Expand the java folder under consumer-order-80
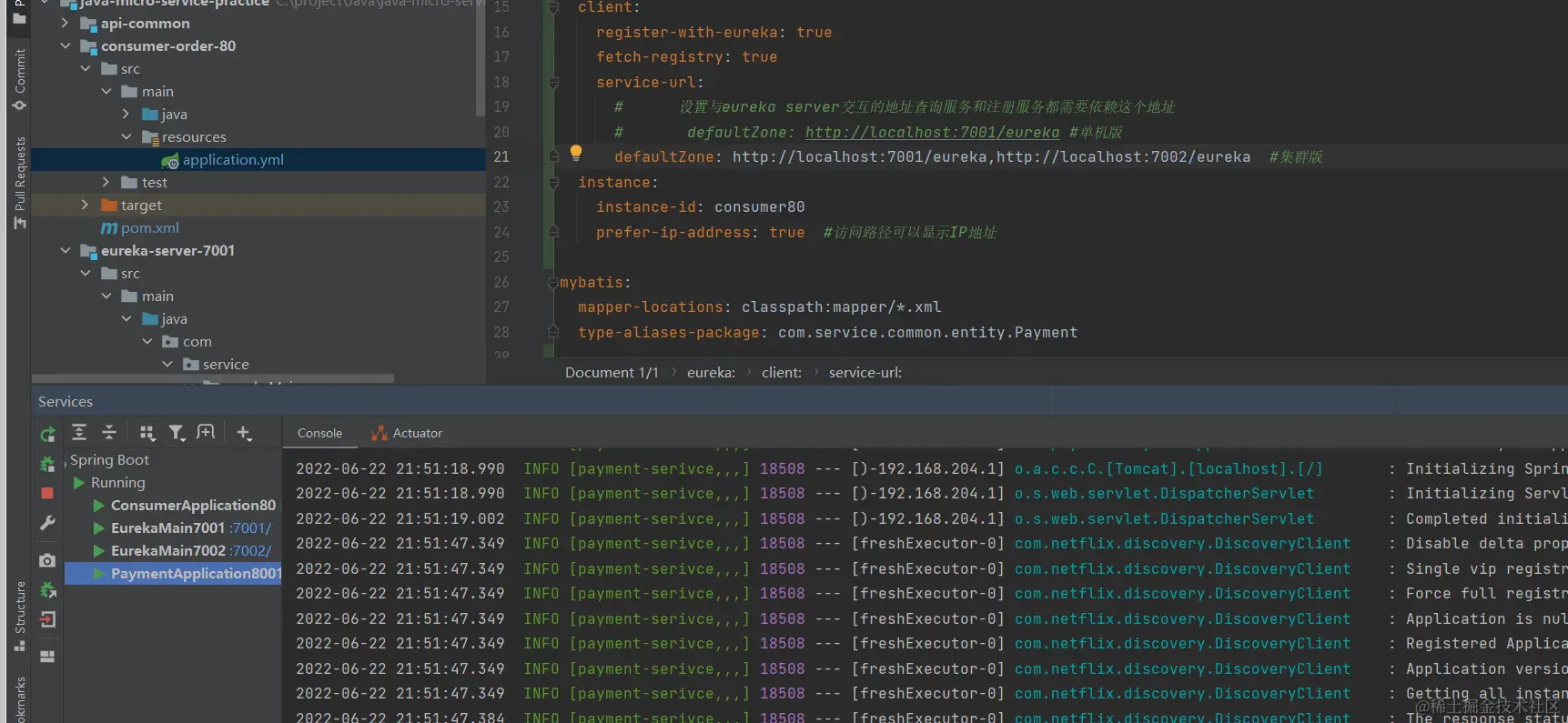The width and height of the screenshot is (1568, 723). point(126,115)
